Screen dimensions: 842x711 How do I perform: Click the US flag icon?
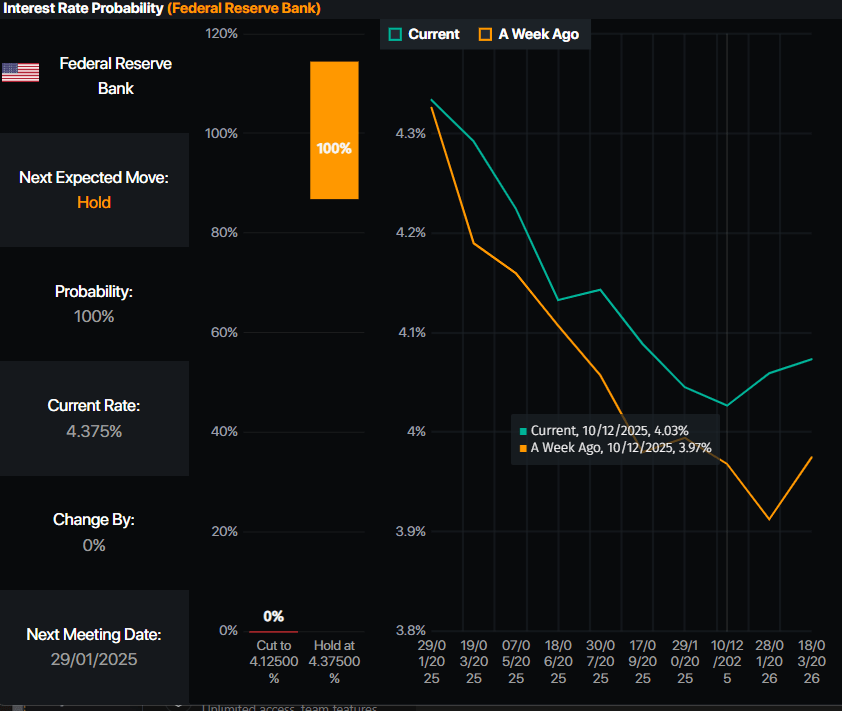click(x=20, y=72)
